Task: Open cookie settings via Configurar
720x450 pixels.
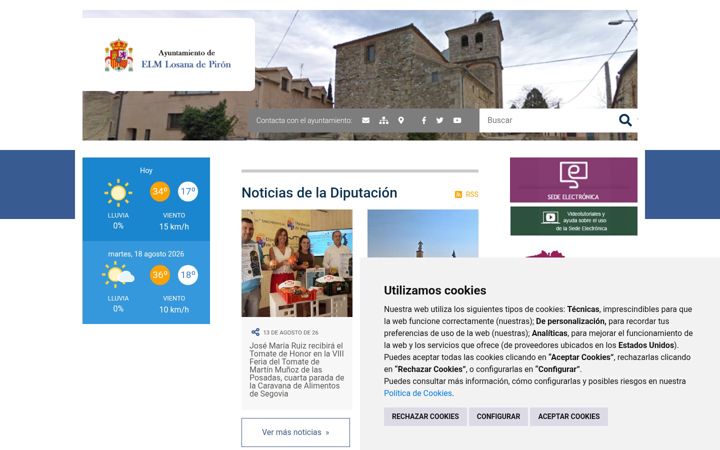Action: click(498, 416)
